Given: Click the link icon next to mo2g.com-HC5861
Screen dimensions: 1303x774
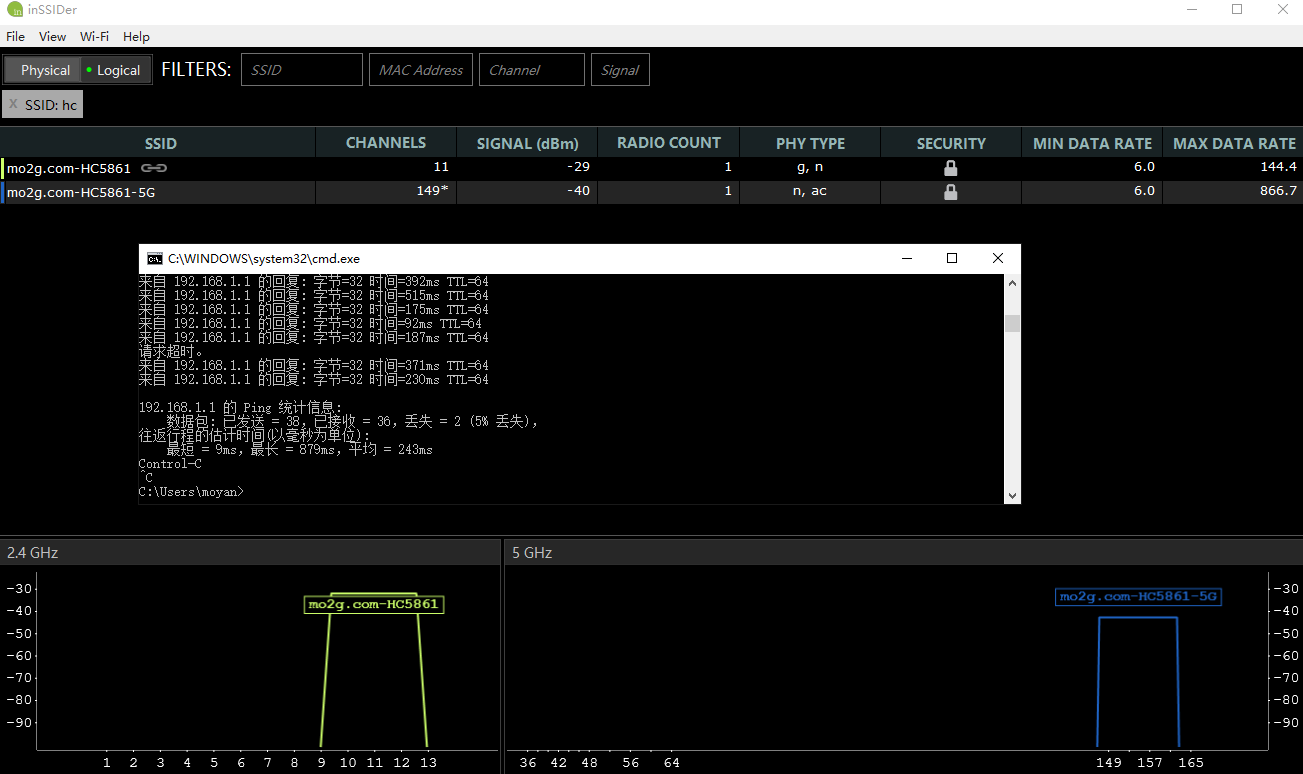Looking at the screenshot, I should pos(153,168).
